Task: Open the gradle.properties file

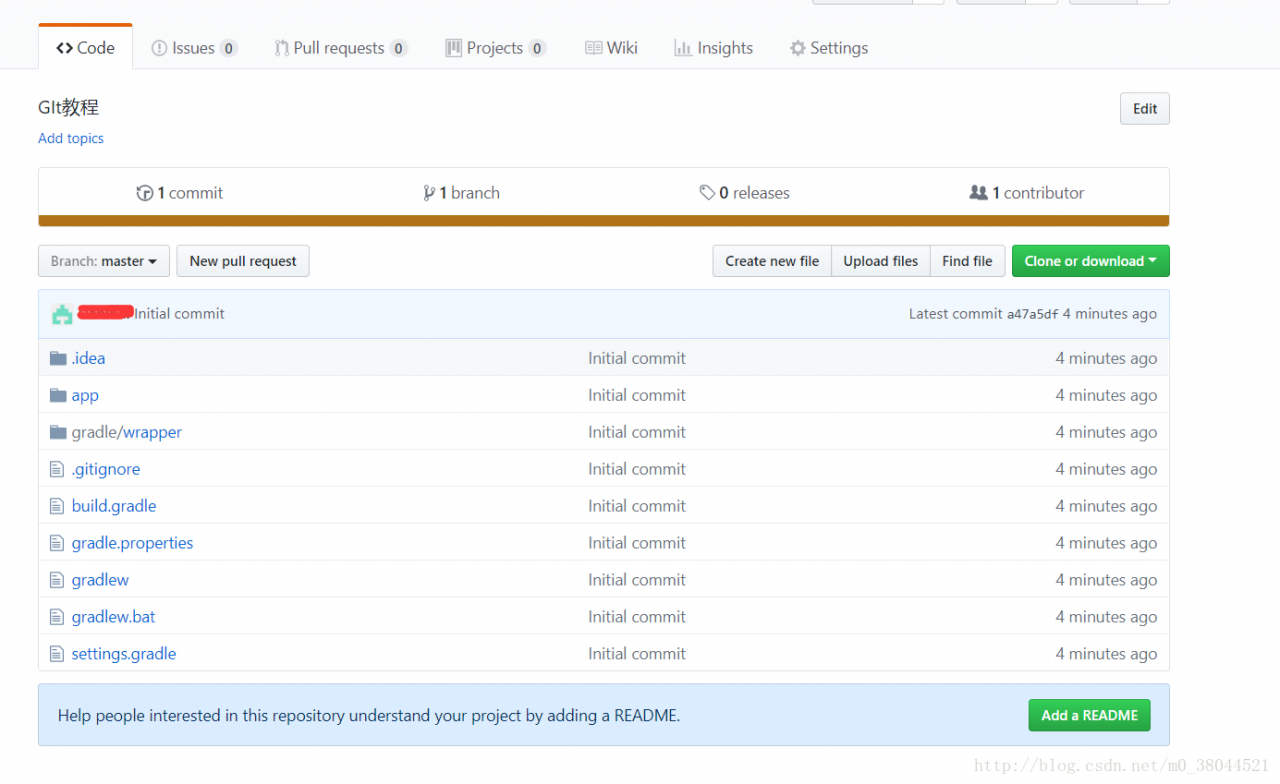Action: click(x=133, y=543)
